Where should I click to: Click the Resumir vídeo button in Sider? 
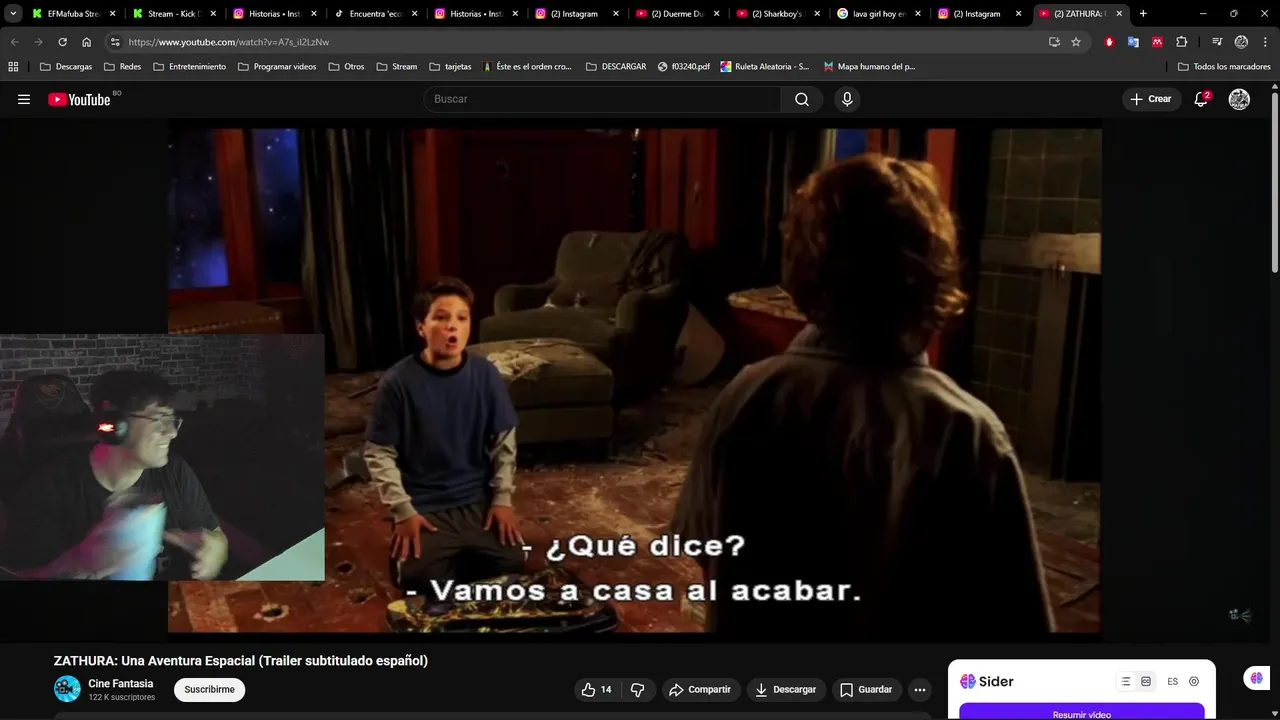(x=1082, y=714)
